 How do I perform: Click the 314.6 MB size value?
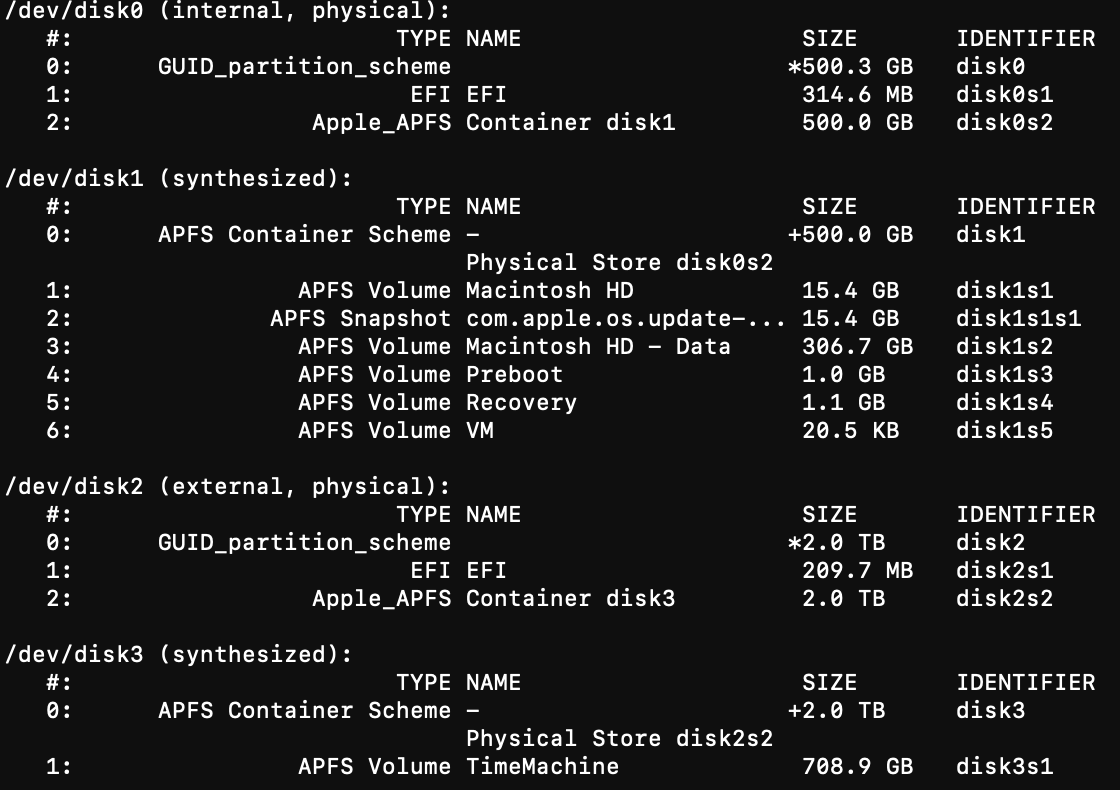(x=857, y=95)
